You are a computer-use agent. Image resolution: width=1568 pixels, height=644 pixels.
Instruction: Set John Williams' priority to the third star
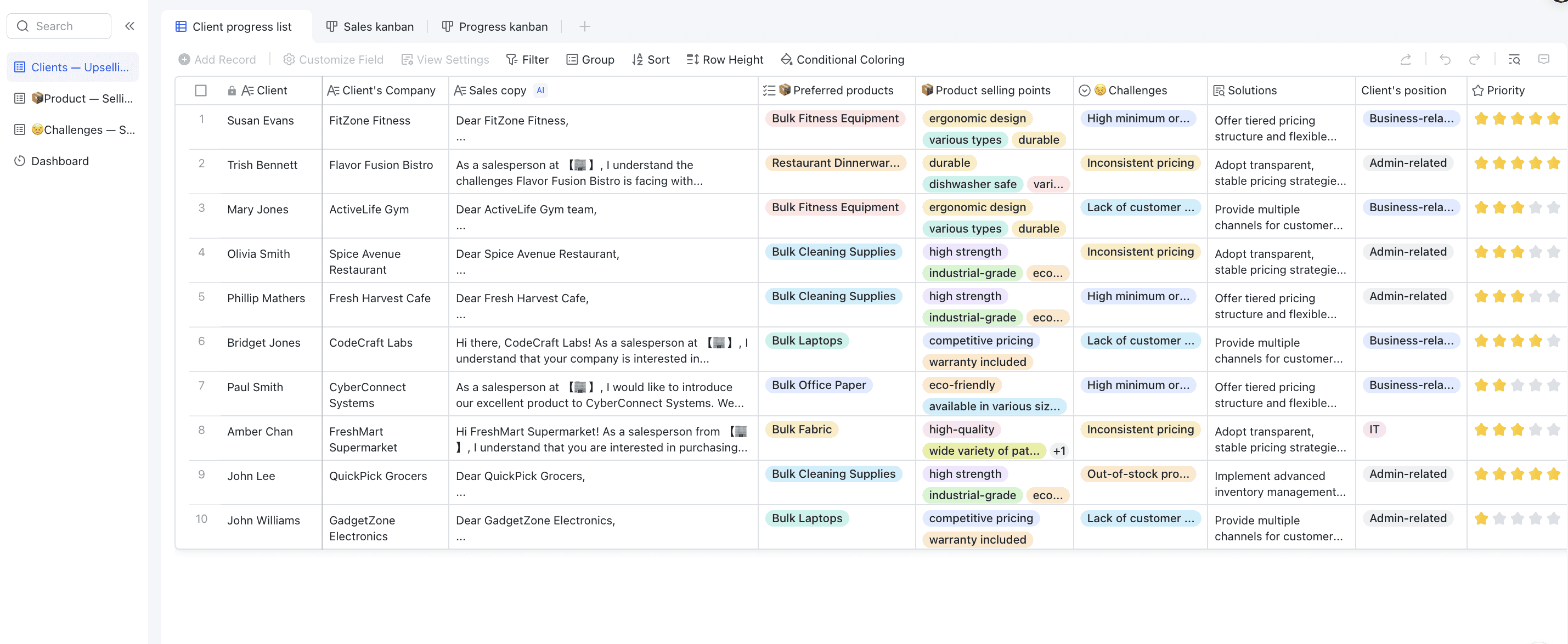[1518, 518]
